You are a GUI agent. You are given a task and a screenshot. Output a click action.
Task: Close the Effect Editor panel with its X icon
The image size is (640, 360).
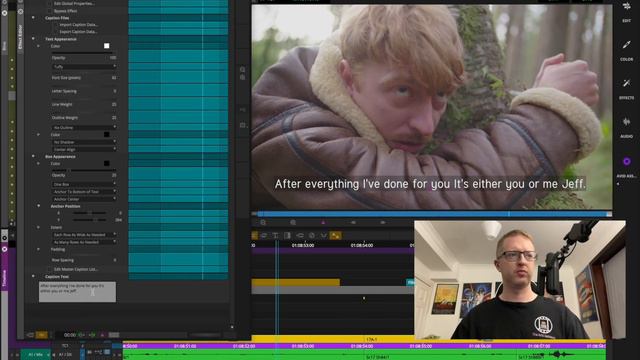point(20,11)
